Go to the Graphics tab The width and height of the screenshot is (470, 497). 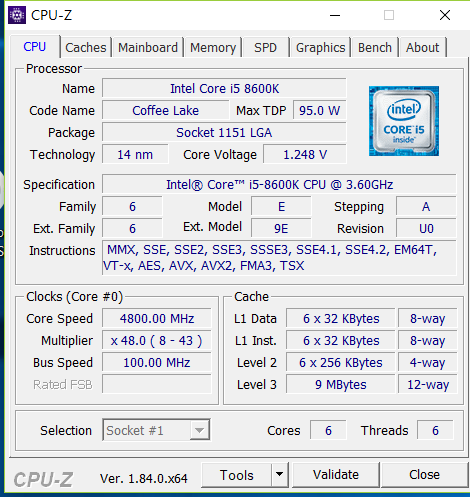coord(320,47)
